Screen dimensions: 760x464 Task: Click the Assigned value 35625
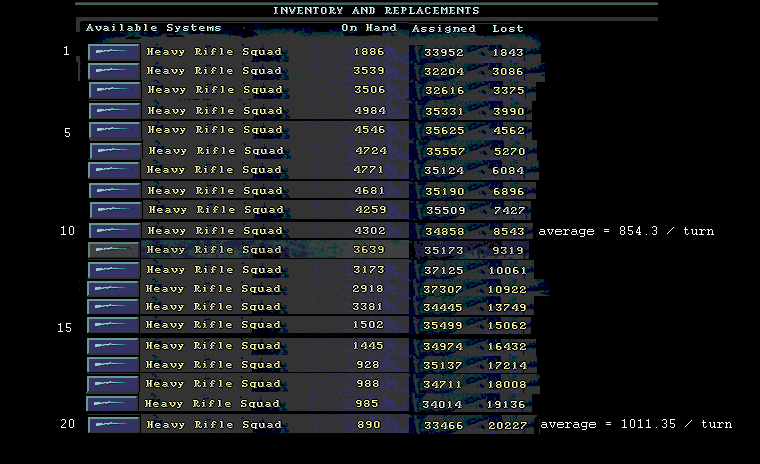(444, 131)
